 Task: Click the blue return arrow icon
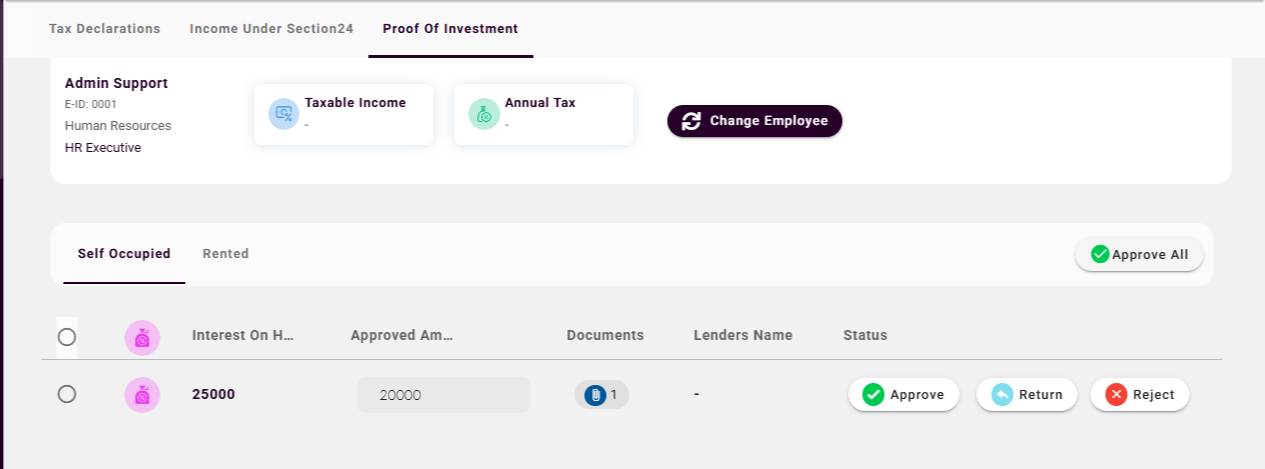(1002, 395)
